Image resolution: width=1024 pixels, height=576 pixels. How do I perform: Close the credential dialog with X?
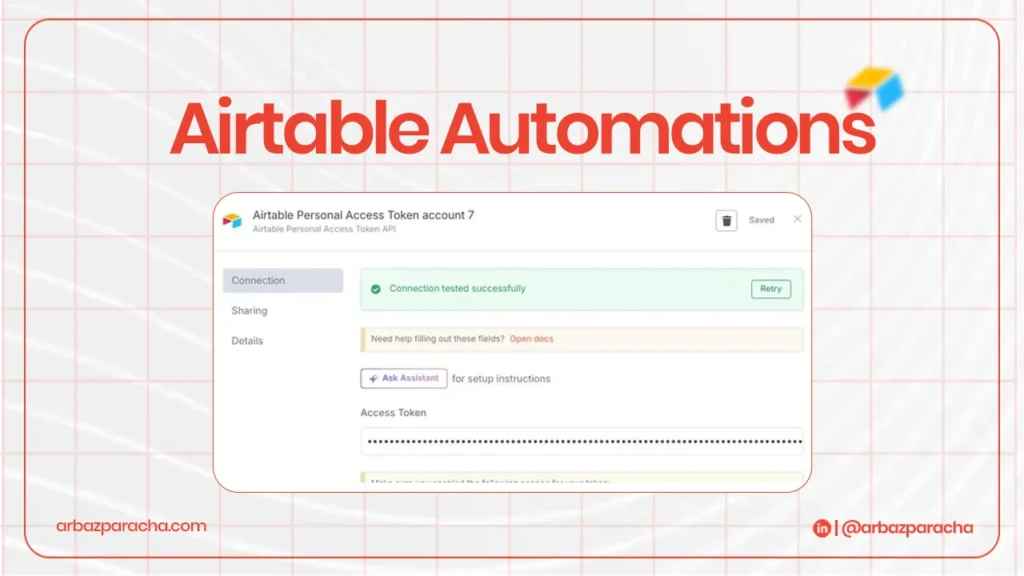click(x=797, y=219)
